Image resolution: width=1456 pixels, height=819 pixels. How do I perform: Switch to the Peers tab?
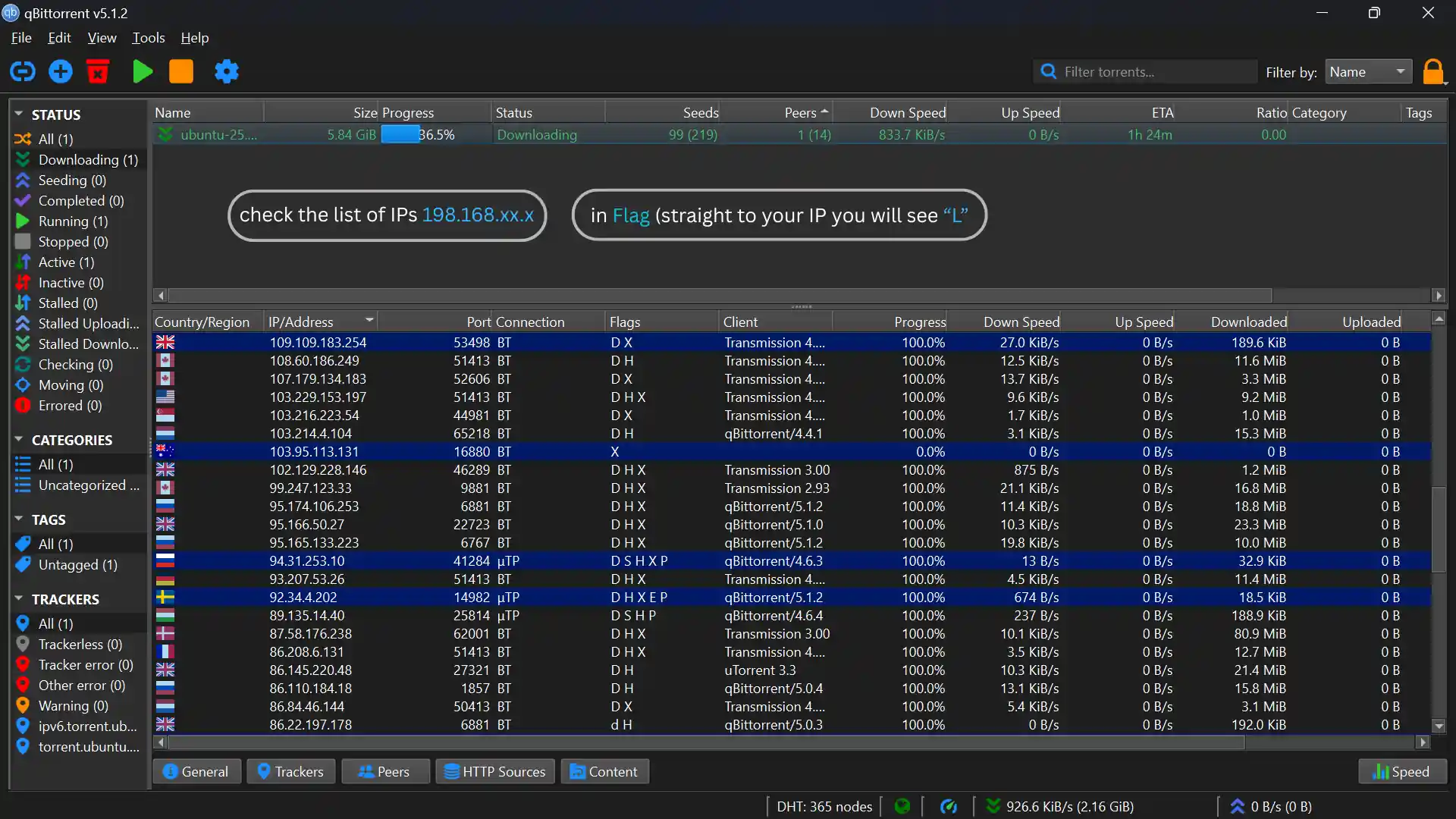385,771
